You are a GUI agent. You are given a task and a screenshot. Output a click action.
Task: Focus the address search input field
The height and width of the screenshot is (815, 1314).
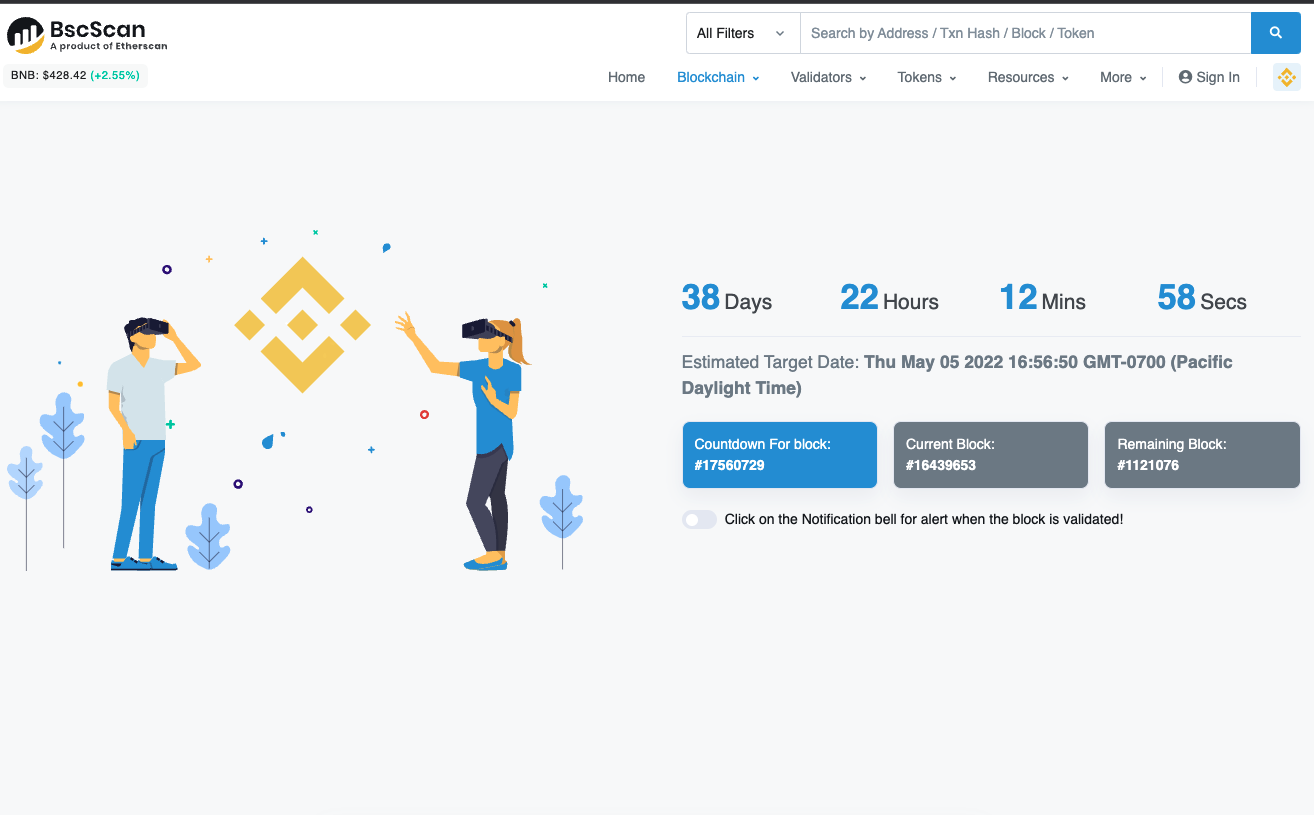(1025, 33)
